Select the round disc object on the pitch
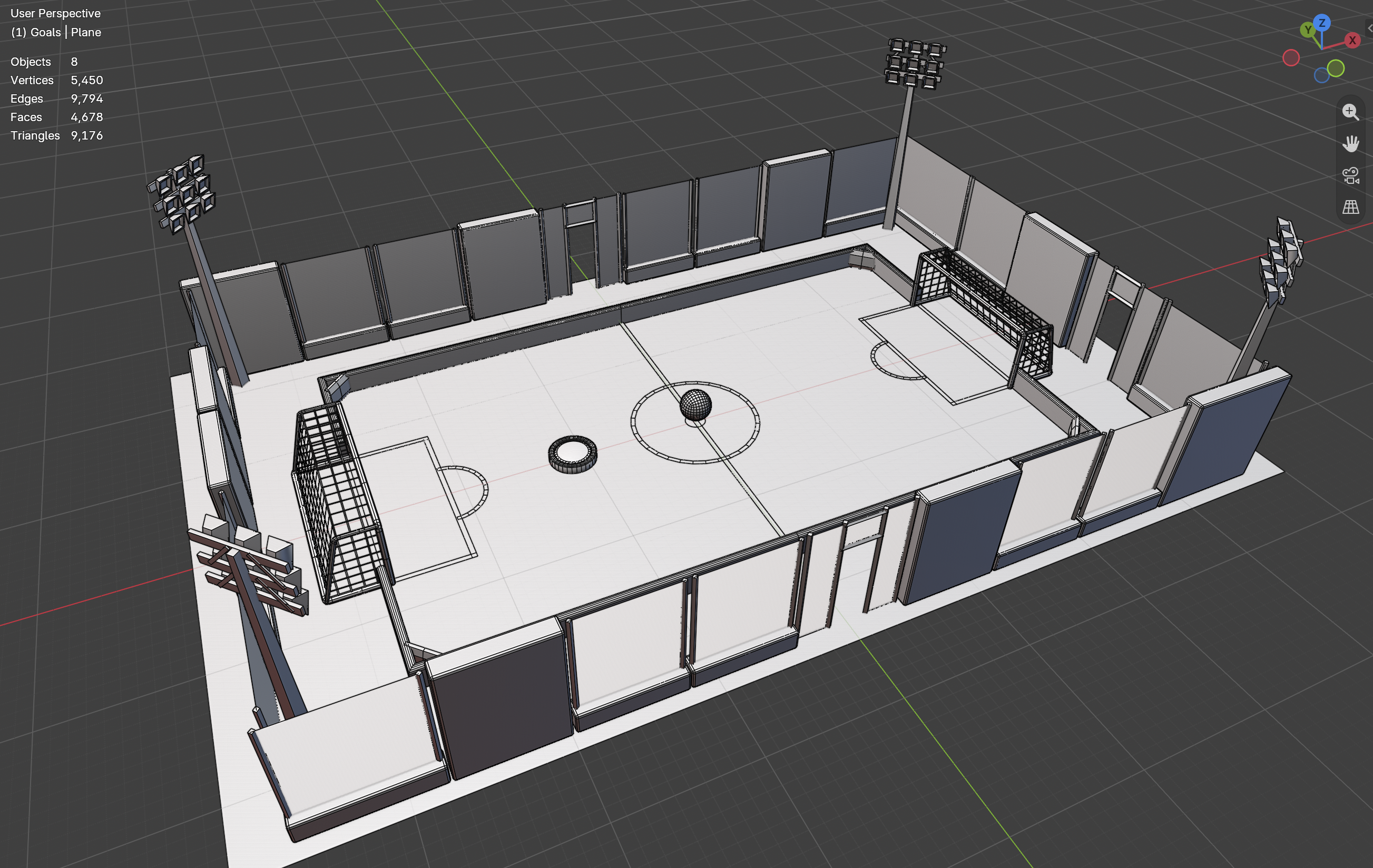 tap(573, 454)
